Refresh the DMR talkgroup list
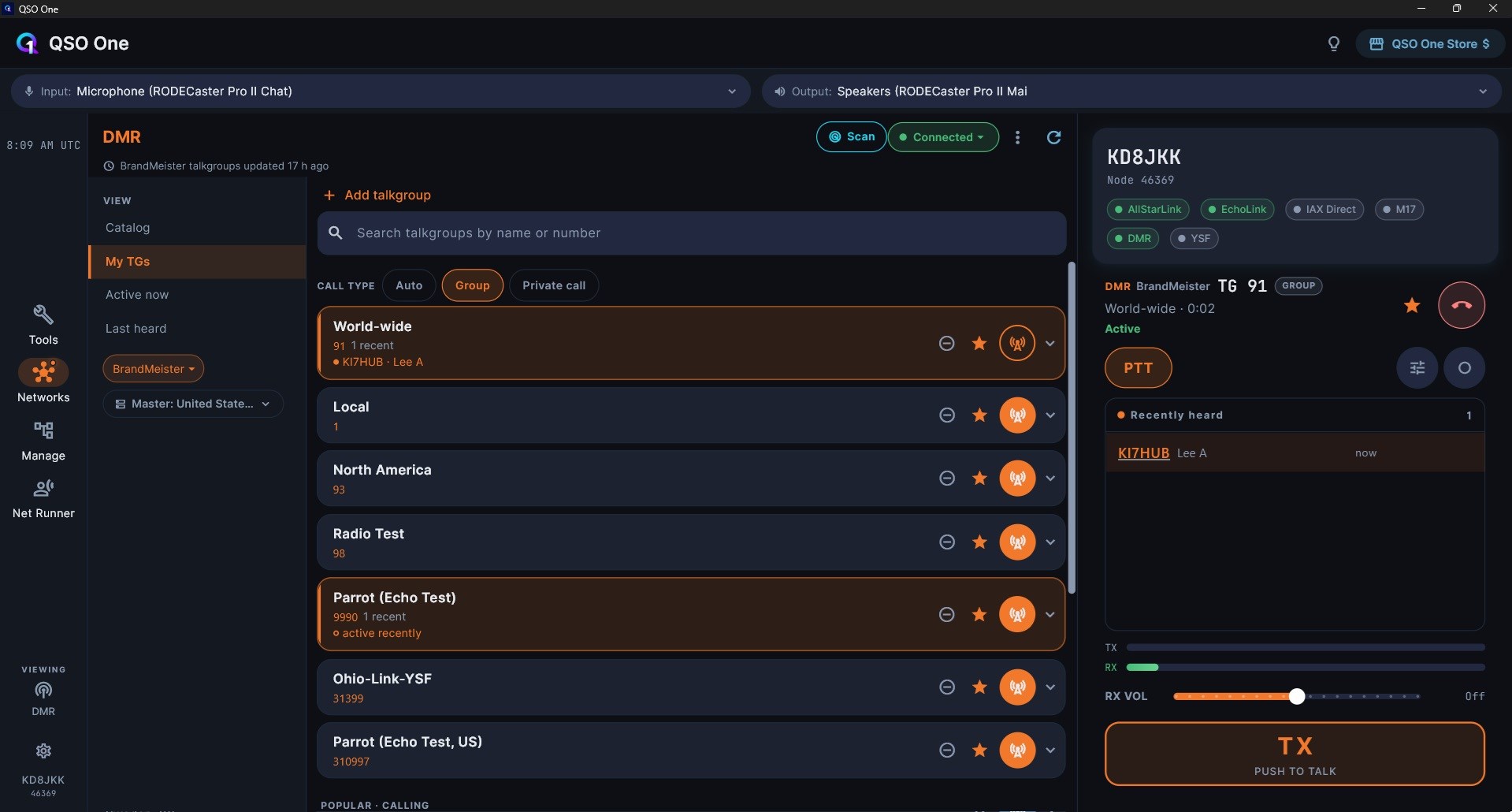This screenshot has height=812, width=1512. [1053, 137]
